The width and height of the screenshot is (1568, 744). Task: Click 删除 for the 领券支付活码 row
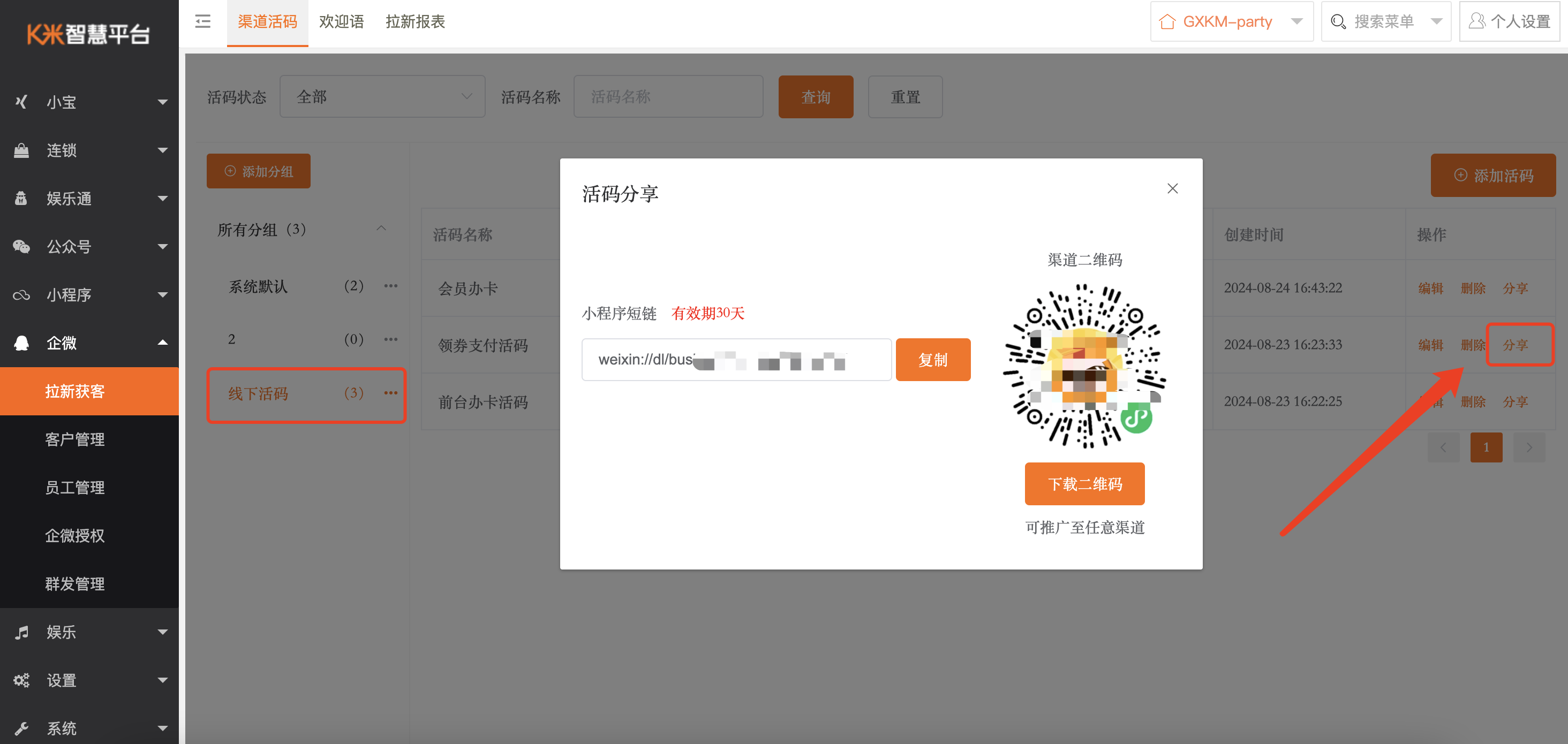pyautogui.click(x=1473, y=345)
